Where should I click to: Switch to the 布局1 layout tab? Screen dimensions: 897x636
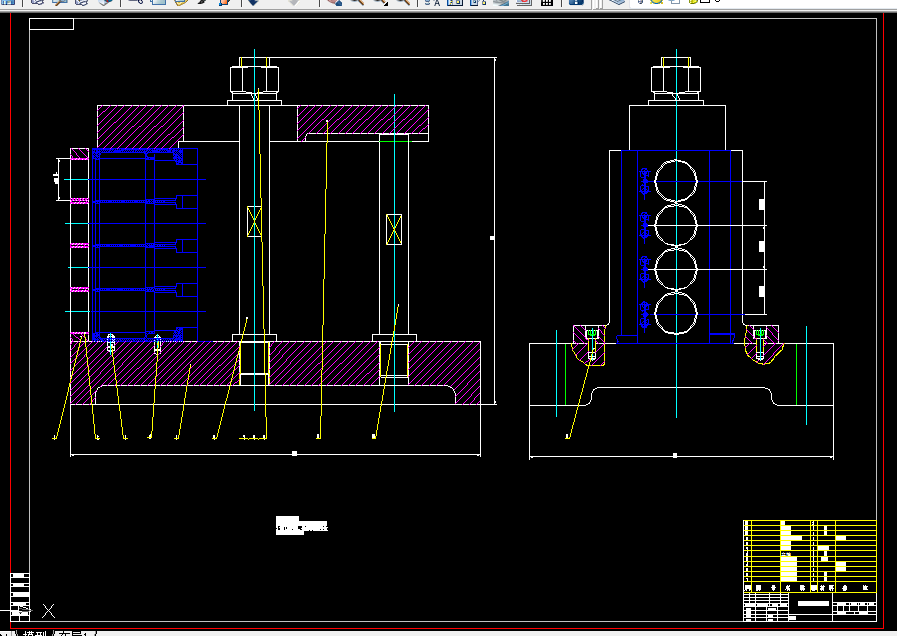click(73, 634)
